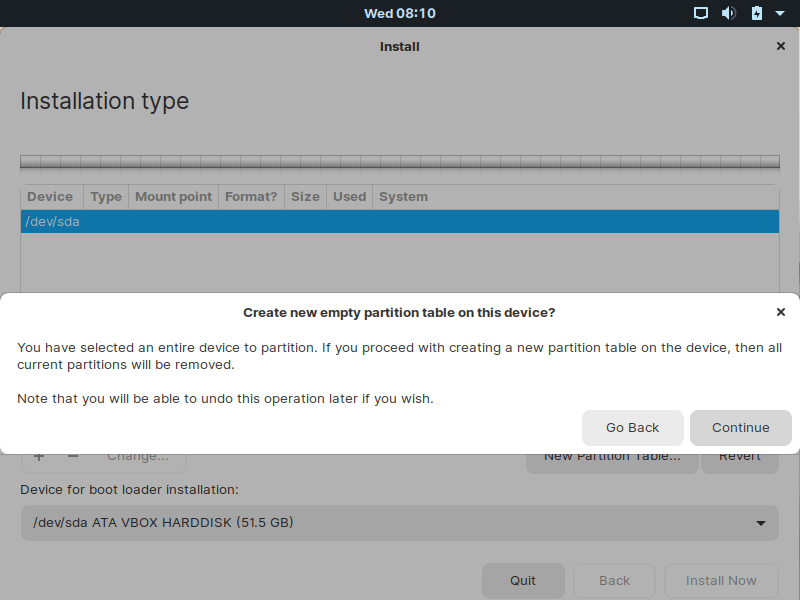
Task: Sort by the Format? column header
Action: coord(251,197)
